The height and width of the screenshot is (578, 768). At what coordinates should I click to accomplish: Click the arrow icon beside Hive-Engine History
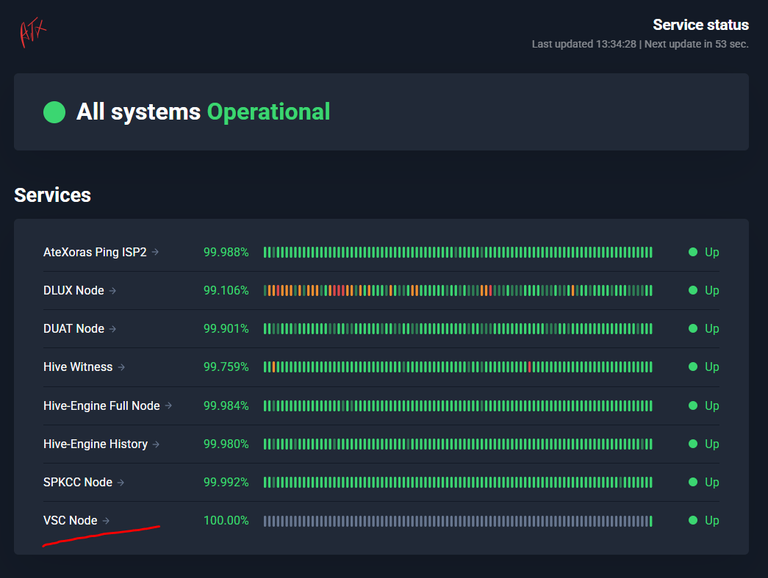tap(156, 444)
